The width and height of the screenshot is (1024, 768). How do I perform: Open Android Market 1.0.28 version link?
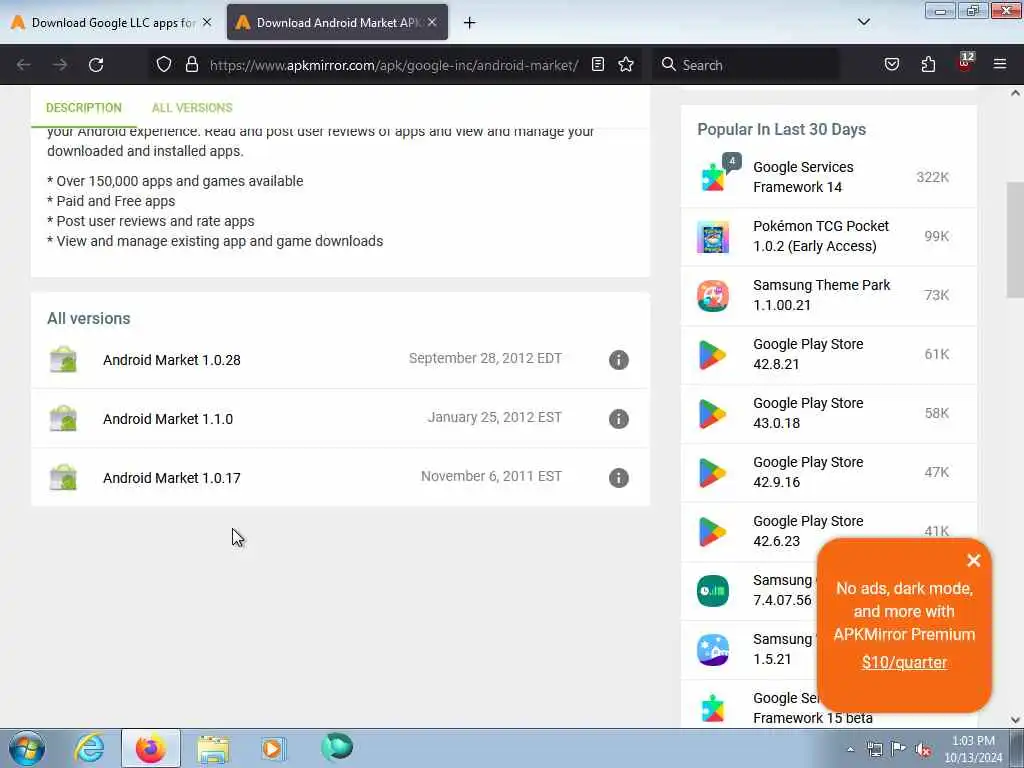(x=172, y=360)
